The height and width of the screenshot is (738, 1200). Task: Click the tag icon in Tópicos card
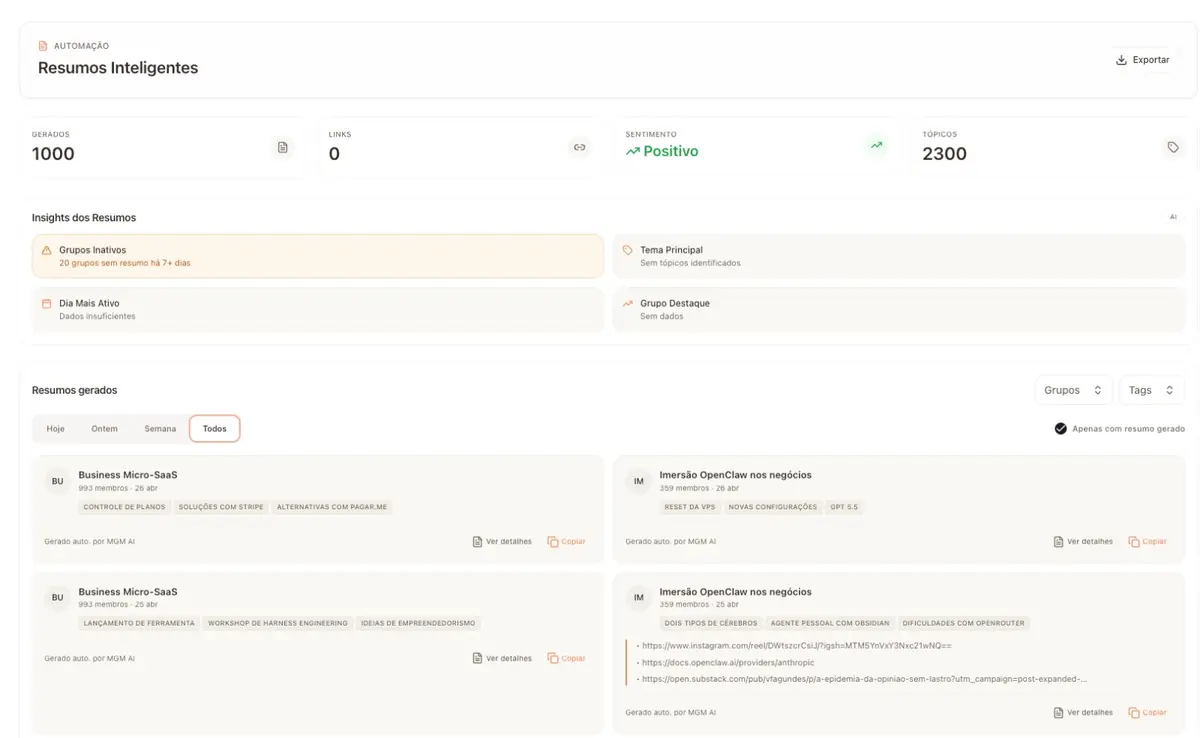[x=1173, y=147]
